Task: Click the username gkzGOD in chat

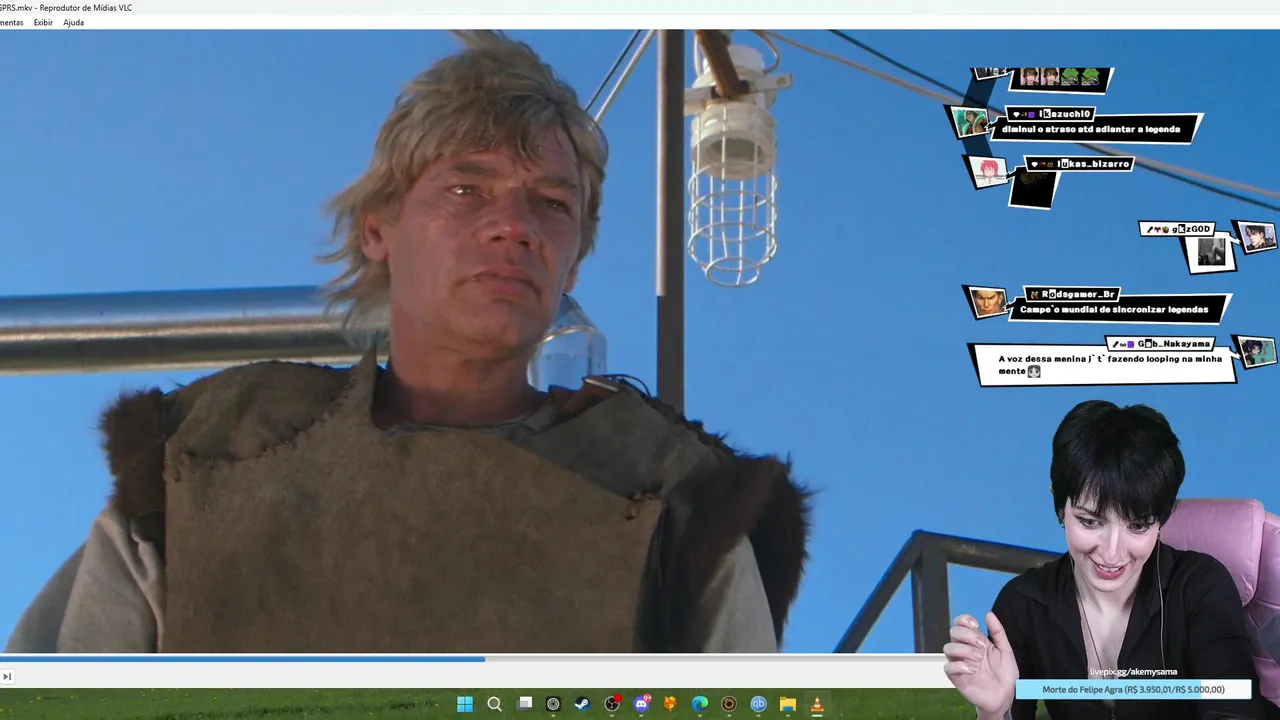Action: [1193, 229]
